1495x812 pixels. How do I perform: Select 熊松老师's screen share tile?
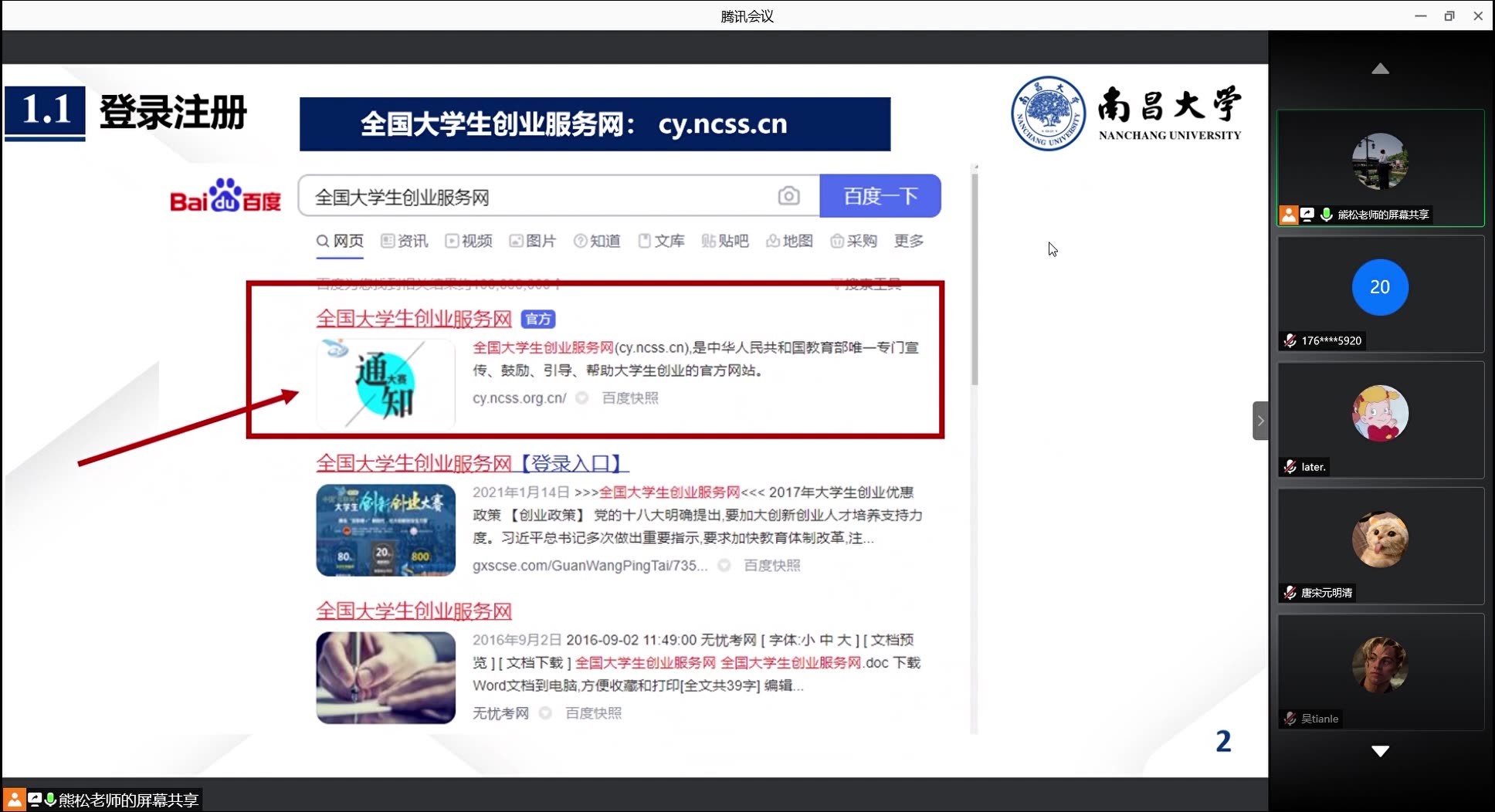coord(1381,168)
